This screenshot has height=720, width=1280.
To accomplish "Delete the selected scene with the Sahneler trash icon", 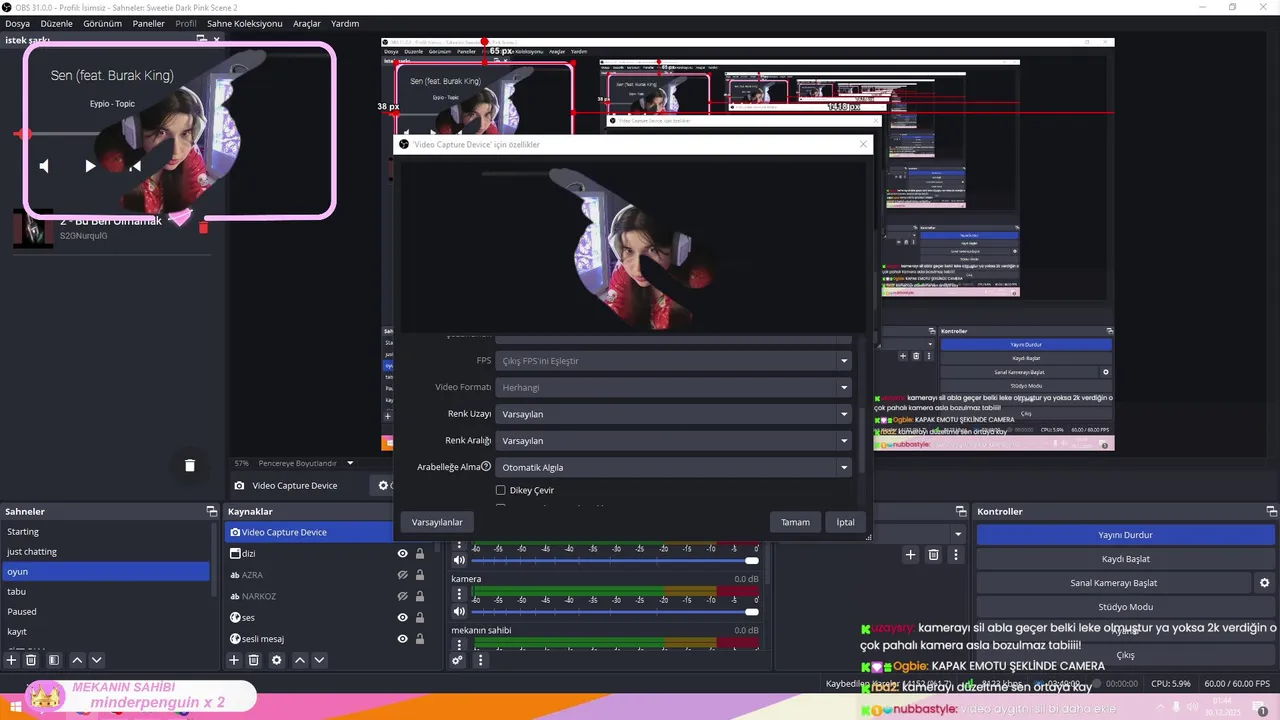I will (x=31, y=660).
